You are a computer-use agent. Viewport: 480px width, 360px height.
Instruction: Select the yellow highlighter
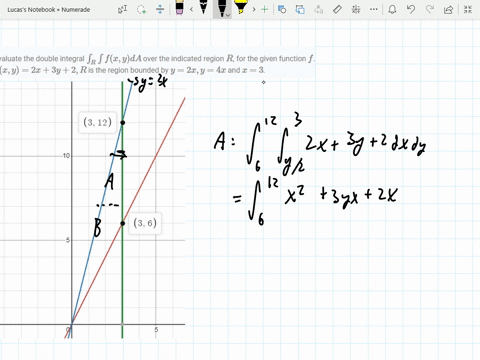pos(241,8)
